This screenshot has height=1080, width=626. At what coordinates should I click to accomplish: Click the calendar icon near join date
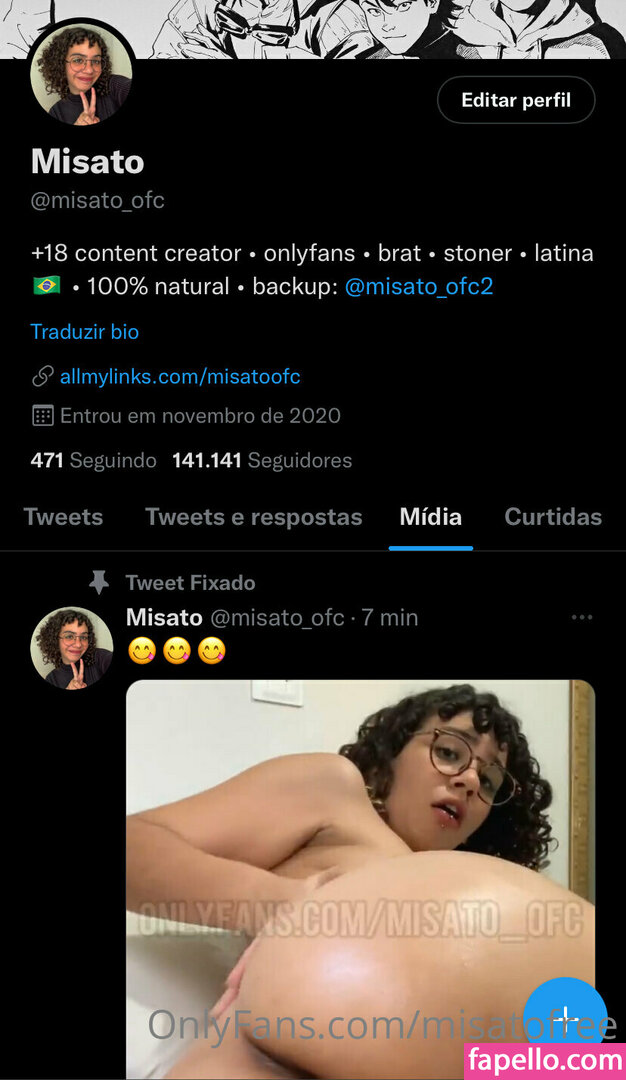click(43, 415)
